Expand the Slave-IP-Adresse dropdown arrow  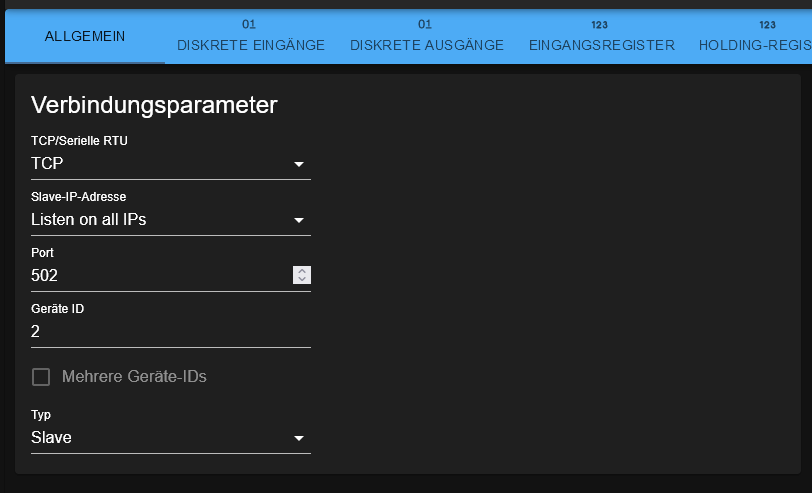(298, 220)
